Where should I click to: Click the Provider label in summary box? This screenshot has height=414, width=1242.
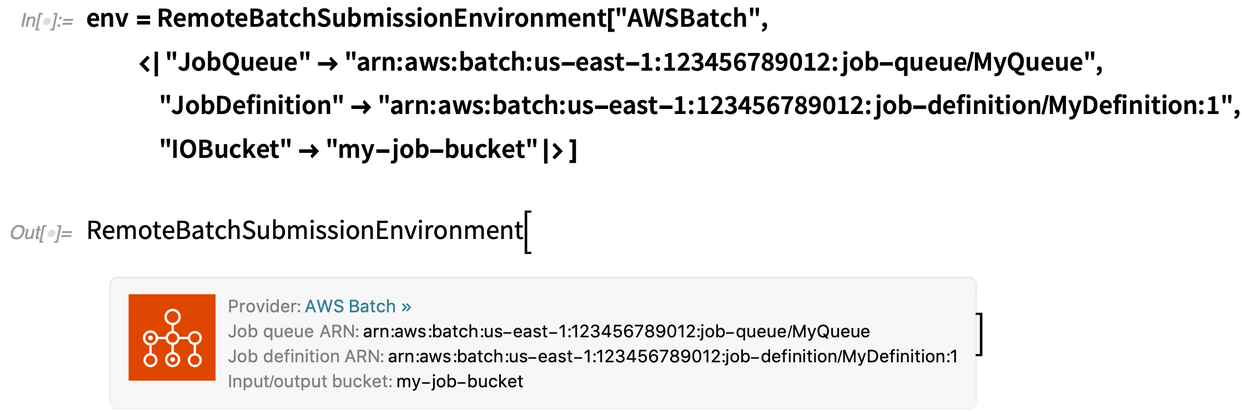point(264,306)
